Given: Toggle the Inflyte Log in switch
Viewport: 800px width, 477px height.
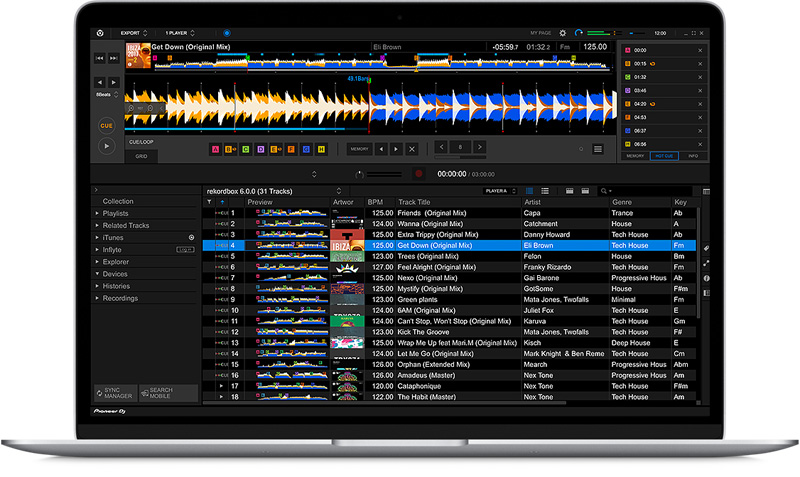Looking at the screenshot, I should [x=185, y=250].
